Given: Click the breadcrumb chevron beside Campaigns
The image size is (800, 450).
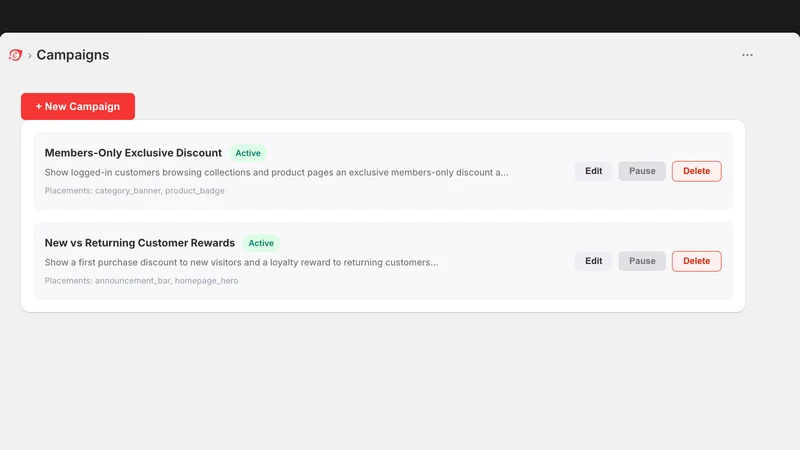Looking at the screenshot, I should coord(30,55).
